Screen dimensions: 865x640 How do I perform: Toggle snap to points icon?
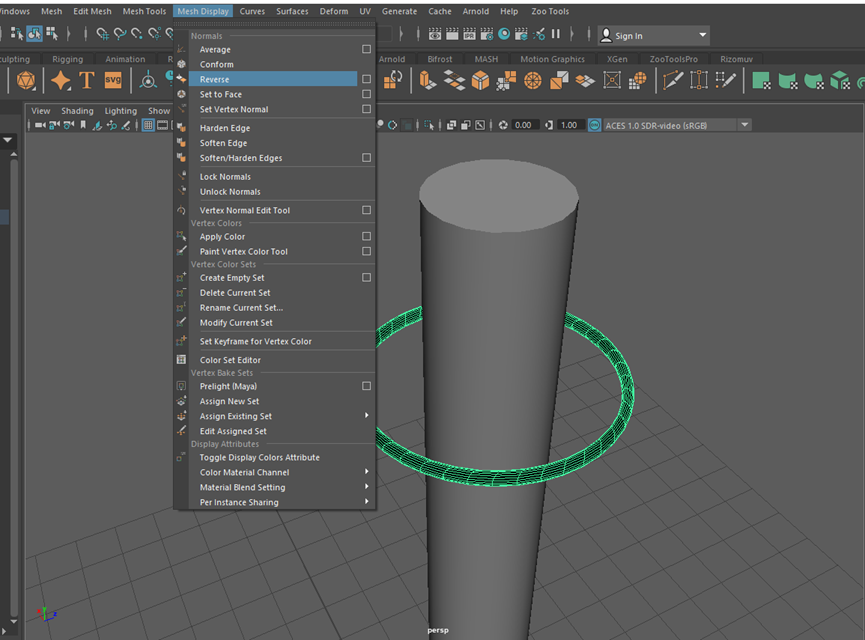point(137,34)
